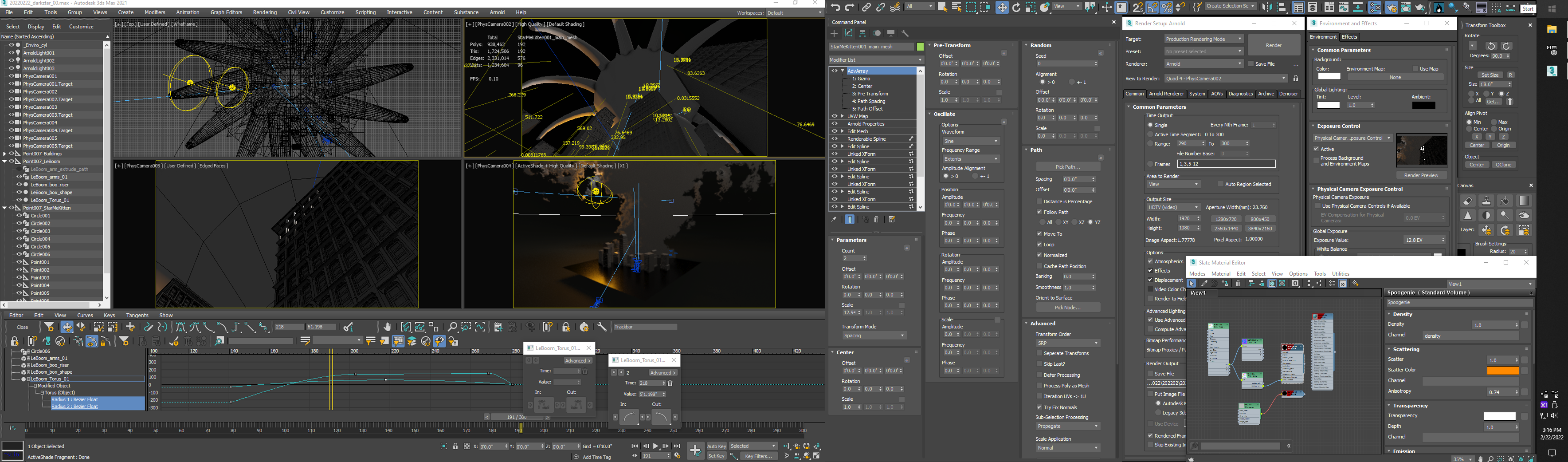Viewport: 1568px width, 462px height.
Task: Open the Key Filters... dialog
Action: 759,456
